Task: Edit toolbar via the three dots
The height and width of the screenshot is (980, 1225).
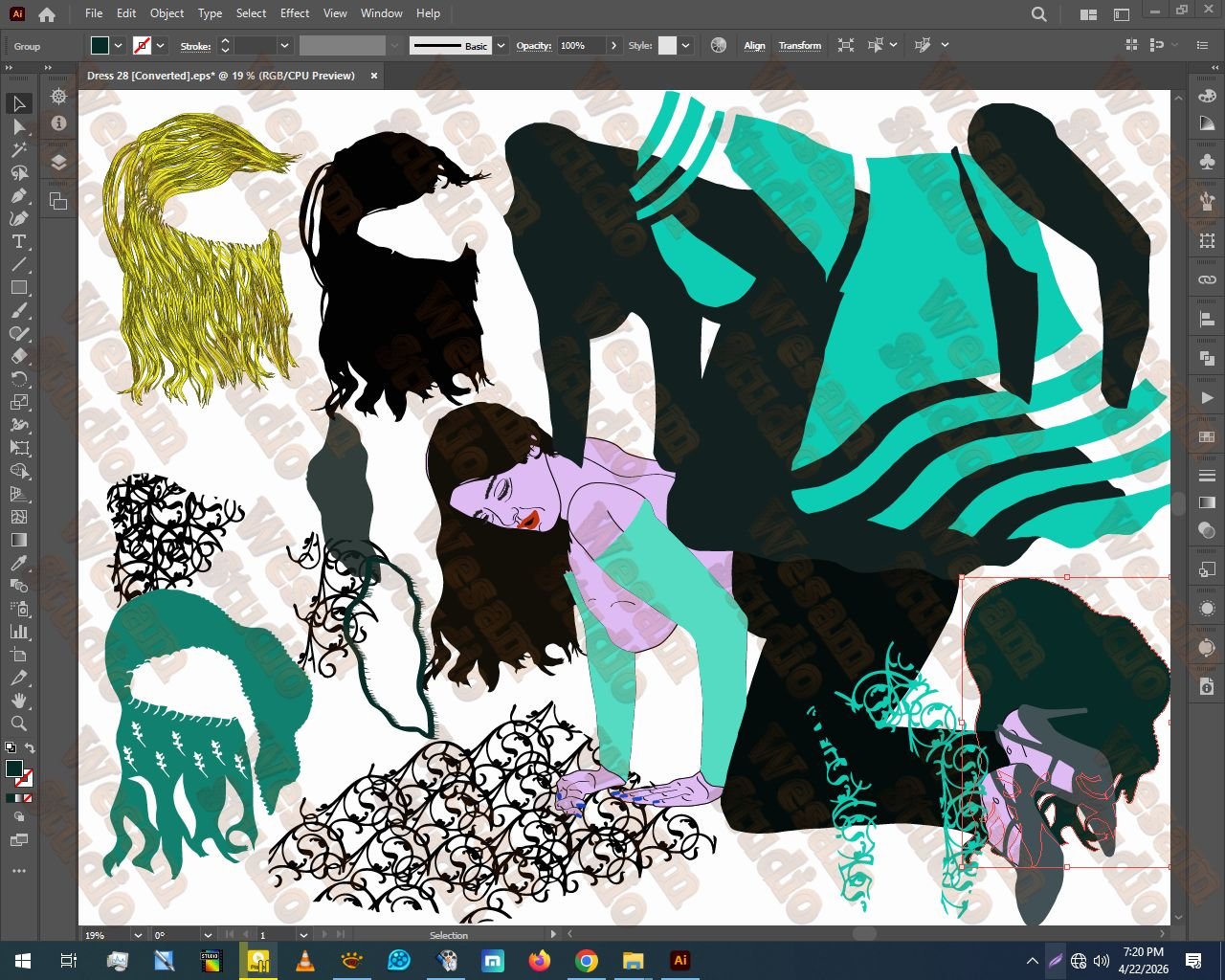Action: (19, 871)
